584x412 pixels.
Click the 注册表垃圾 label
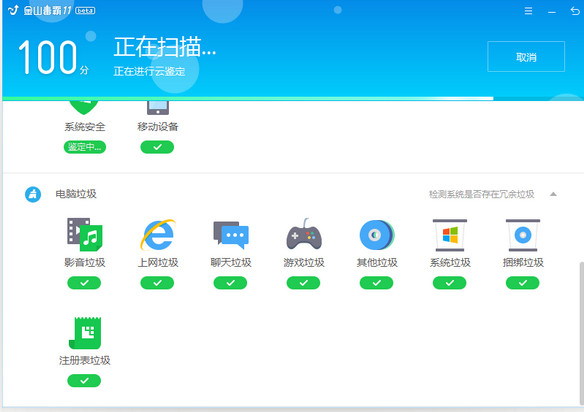[85, 361]
